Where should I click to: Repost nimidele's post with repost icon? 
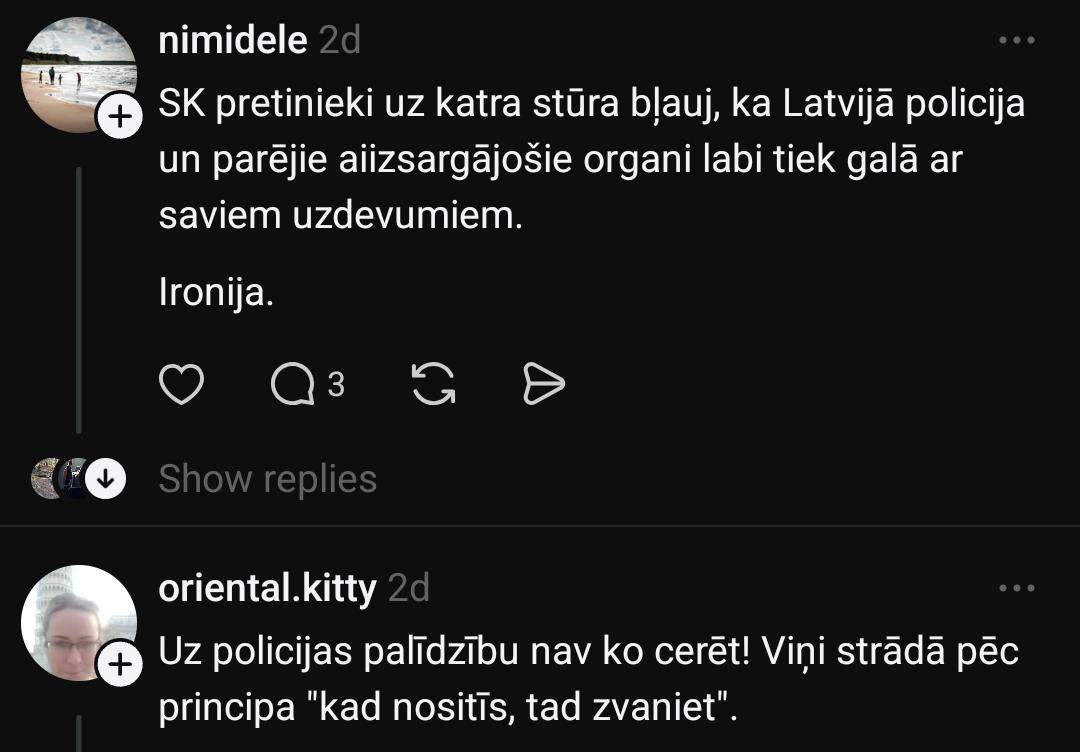434,385
